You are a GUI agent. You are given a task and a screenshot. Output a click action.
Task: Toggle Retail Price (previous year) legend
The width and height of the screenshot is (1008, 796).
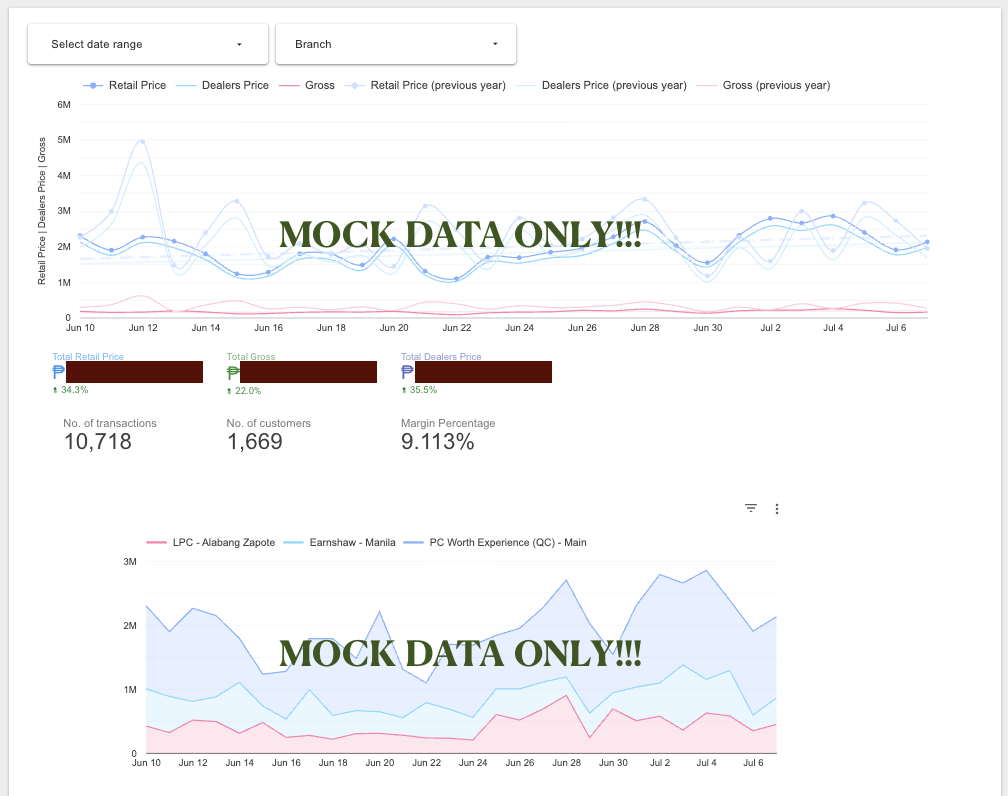[x=426, y=86]
